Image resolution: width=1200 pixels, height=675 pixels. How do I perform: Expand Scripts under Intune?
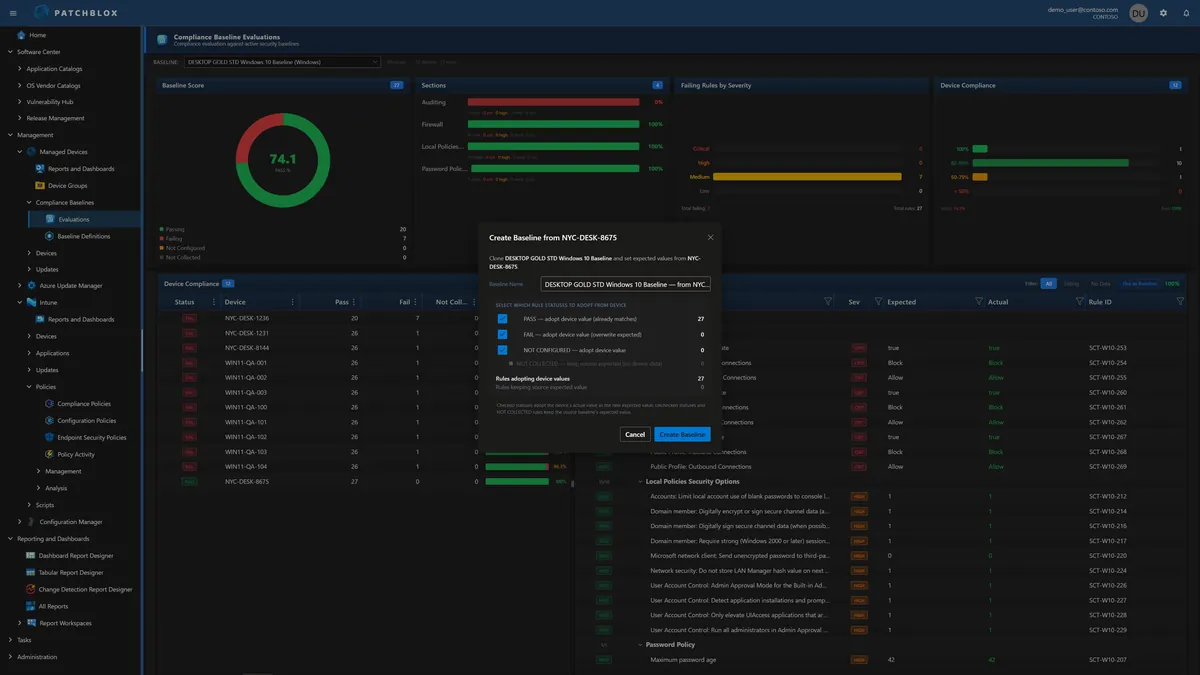coord(29,505)
